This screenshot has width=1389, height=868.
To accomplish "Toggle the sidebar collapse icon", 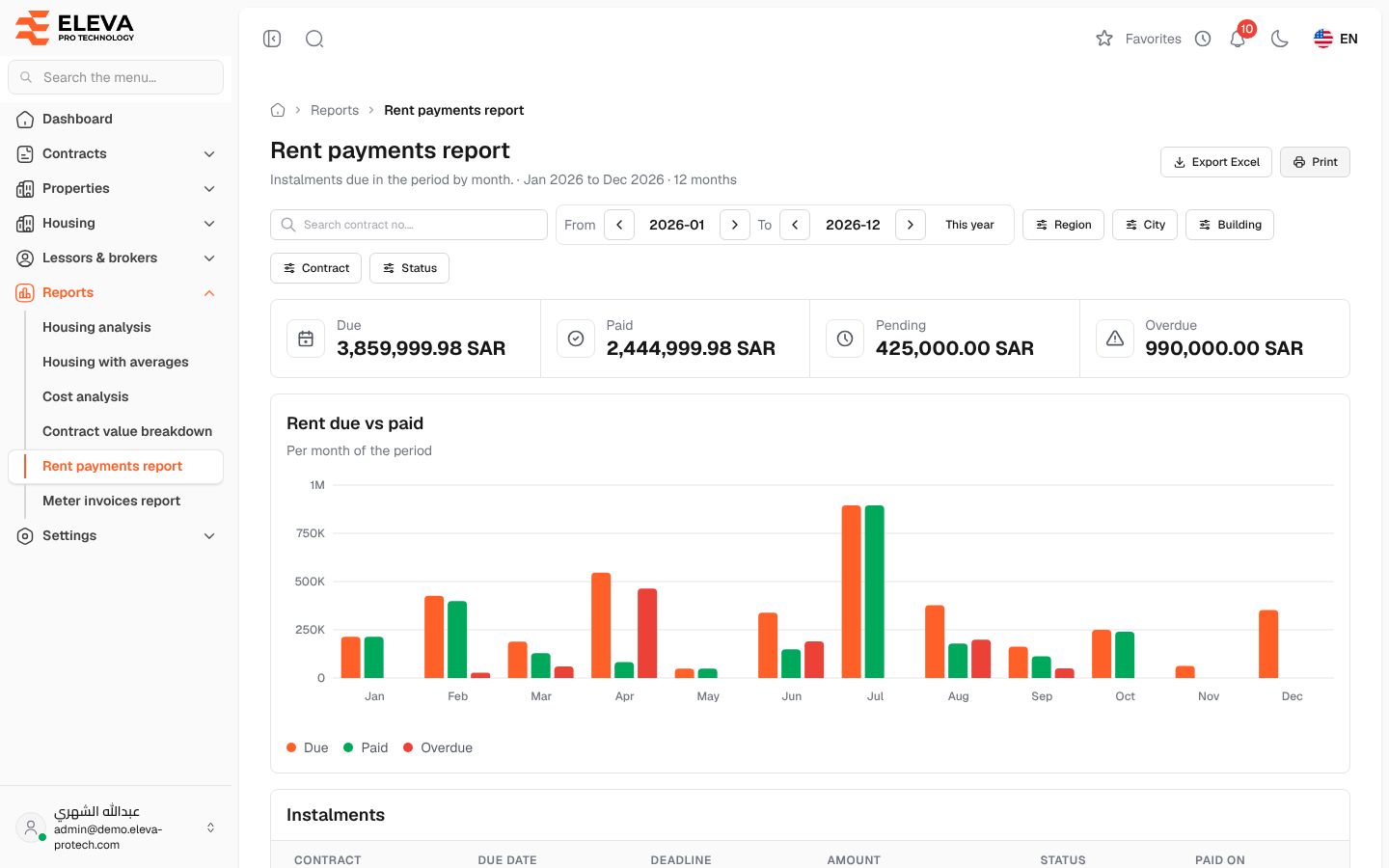I will [272, 39].
